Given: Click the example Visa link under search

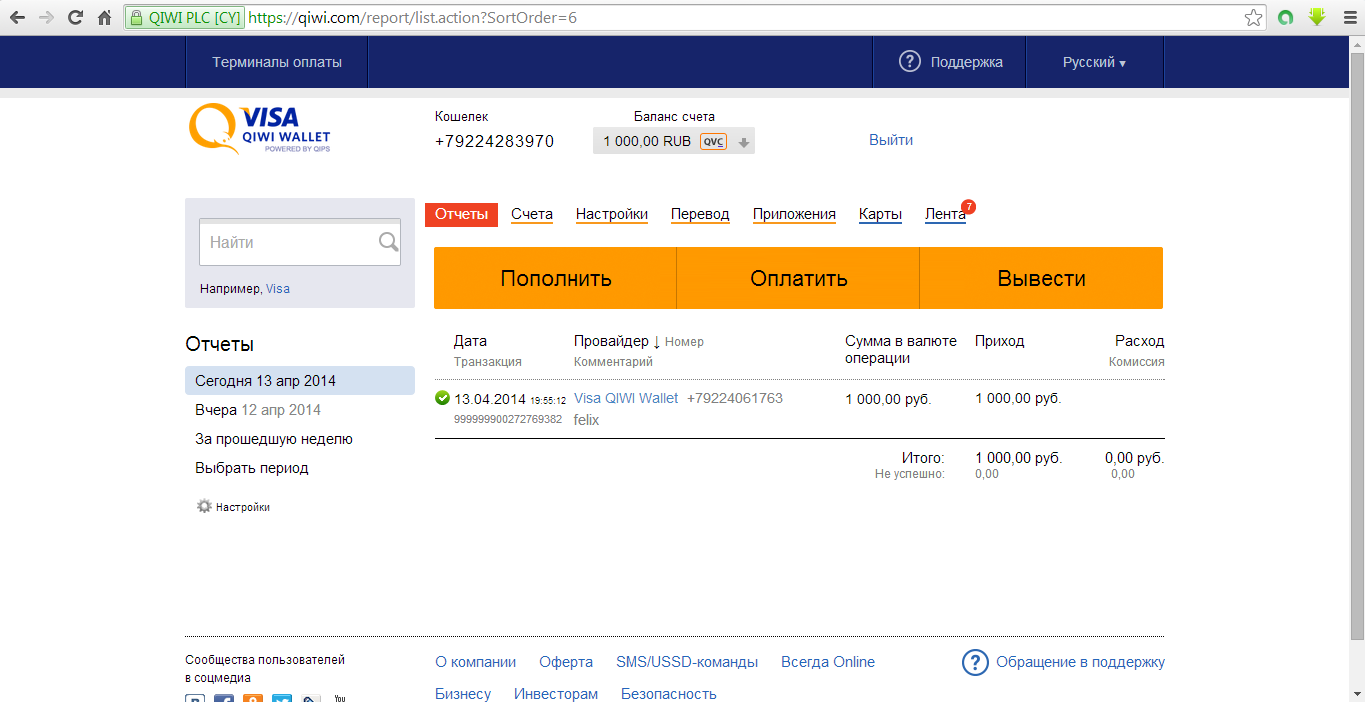Looking at the screenshot, I should pyautogui.click(x=278, y=289).
